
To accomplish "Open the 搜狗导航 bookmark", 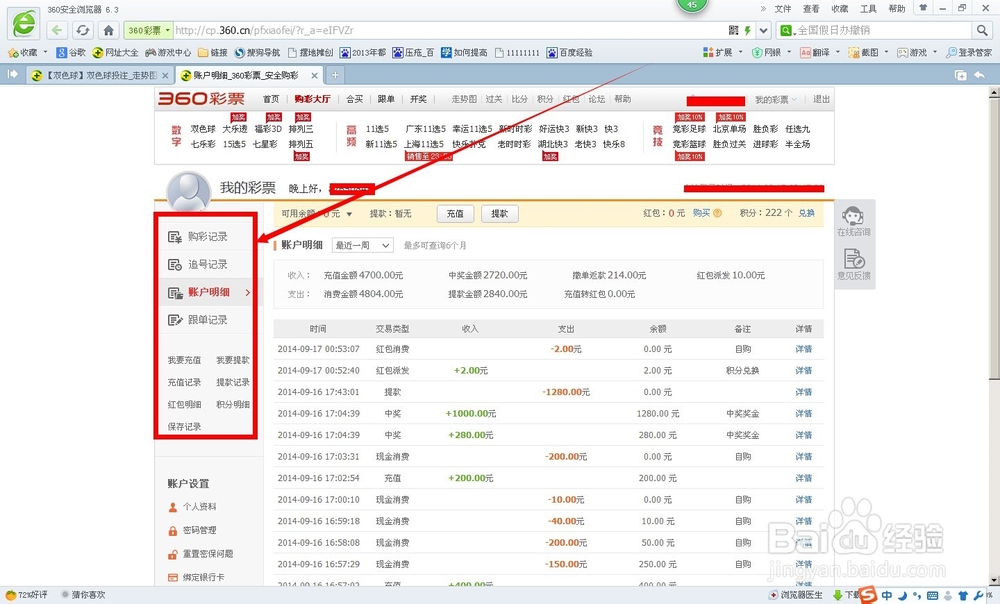I will click(257, 52).
